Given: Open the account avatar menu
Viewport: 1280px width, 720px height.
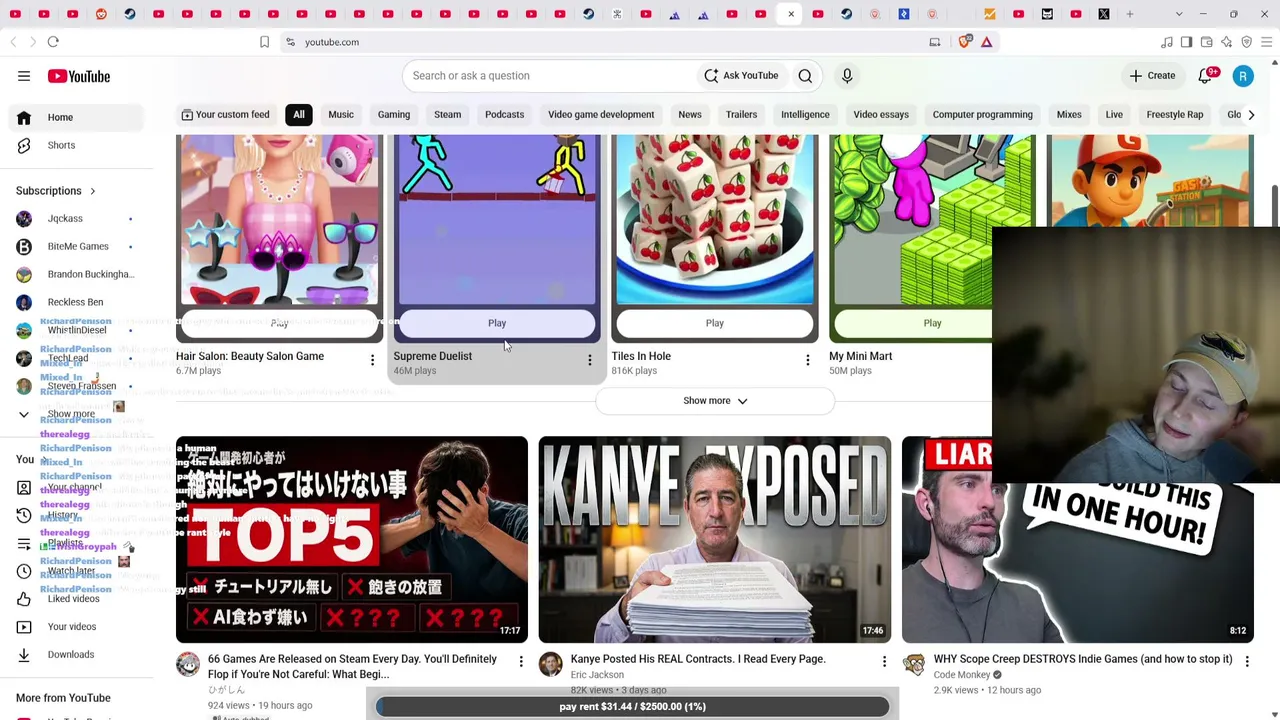Looking at the screenshot, I should tap(1243, 76).
